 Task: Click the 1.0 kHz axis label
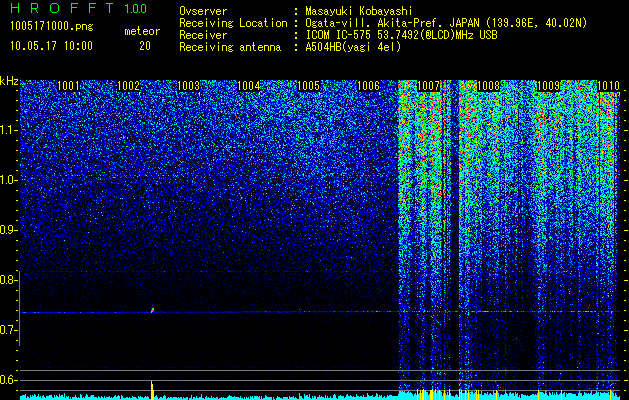coord(7,180)
